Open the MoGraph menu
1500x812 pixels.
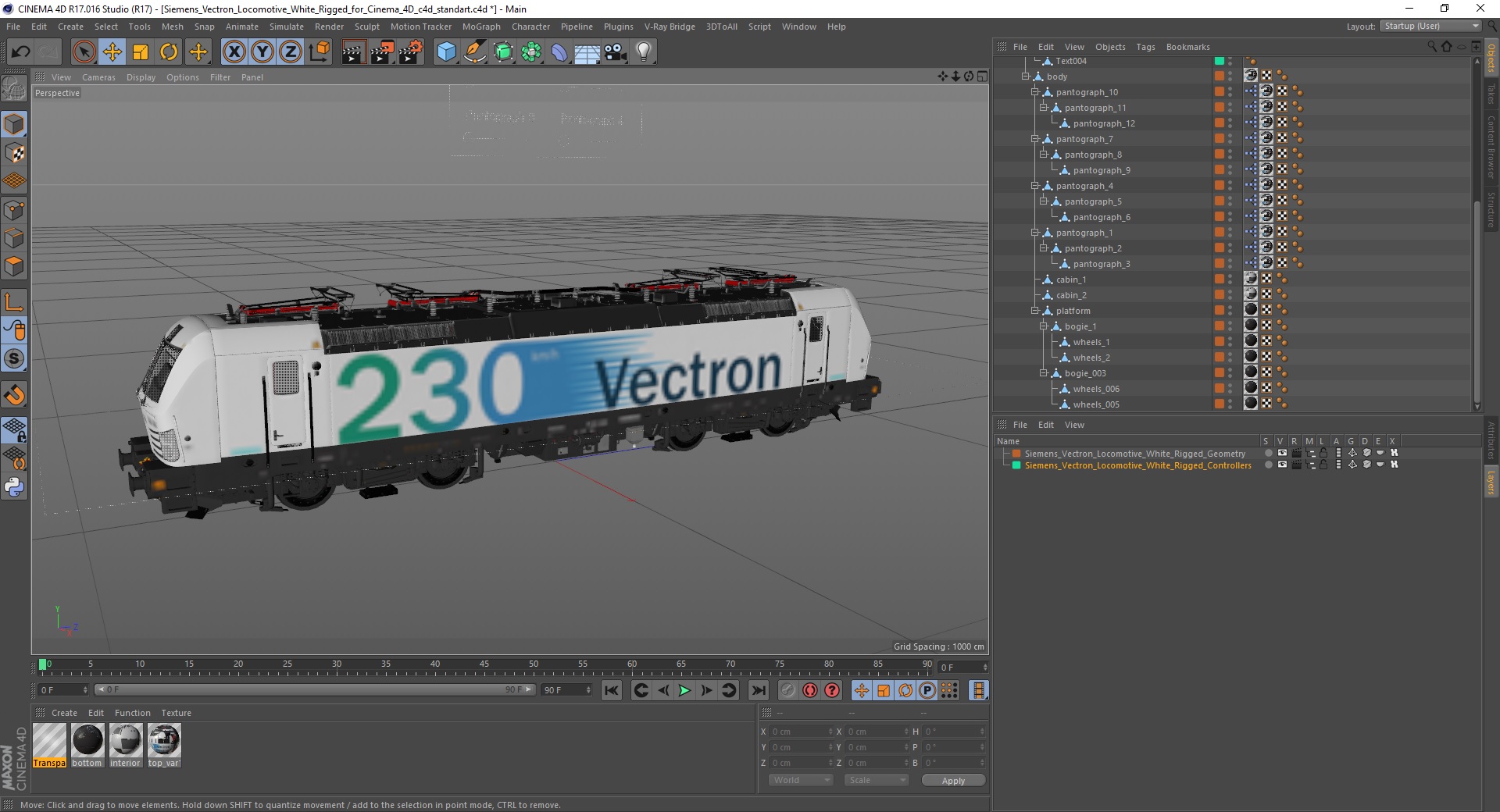(x=481, y=27)
